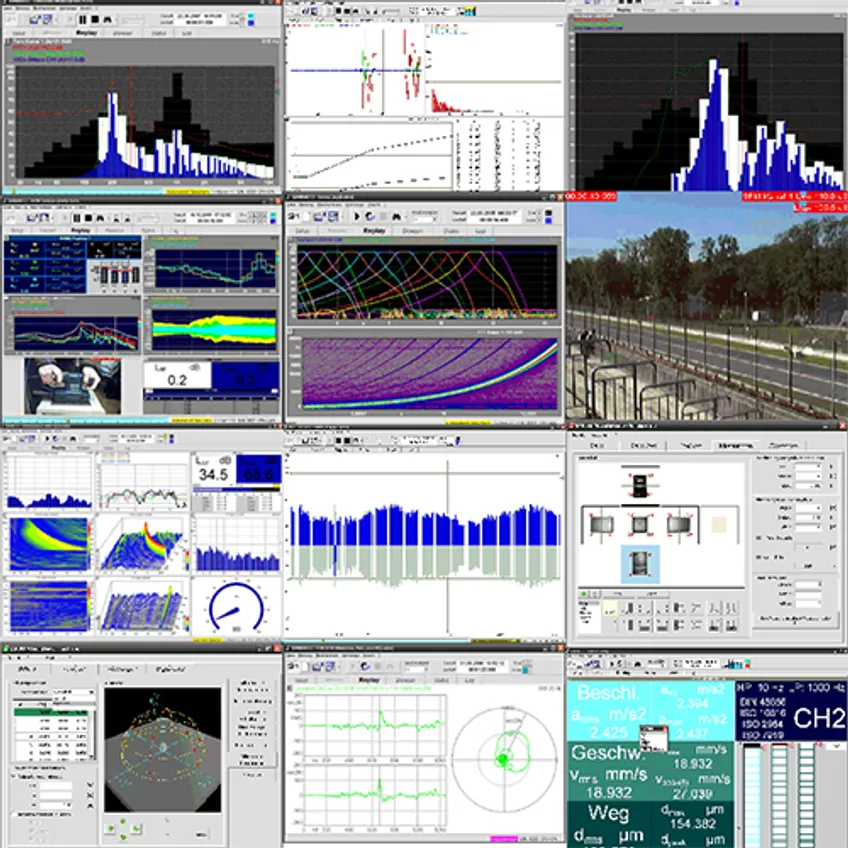Click the controller icon in the filter curves window

pos(396,216)
